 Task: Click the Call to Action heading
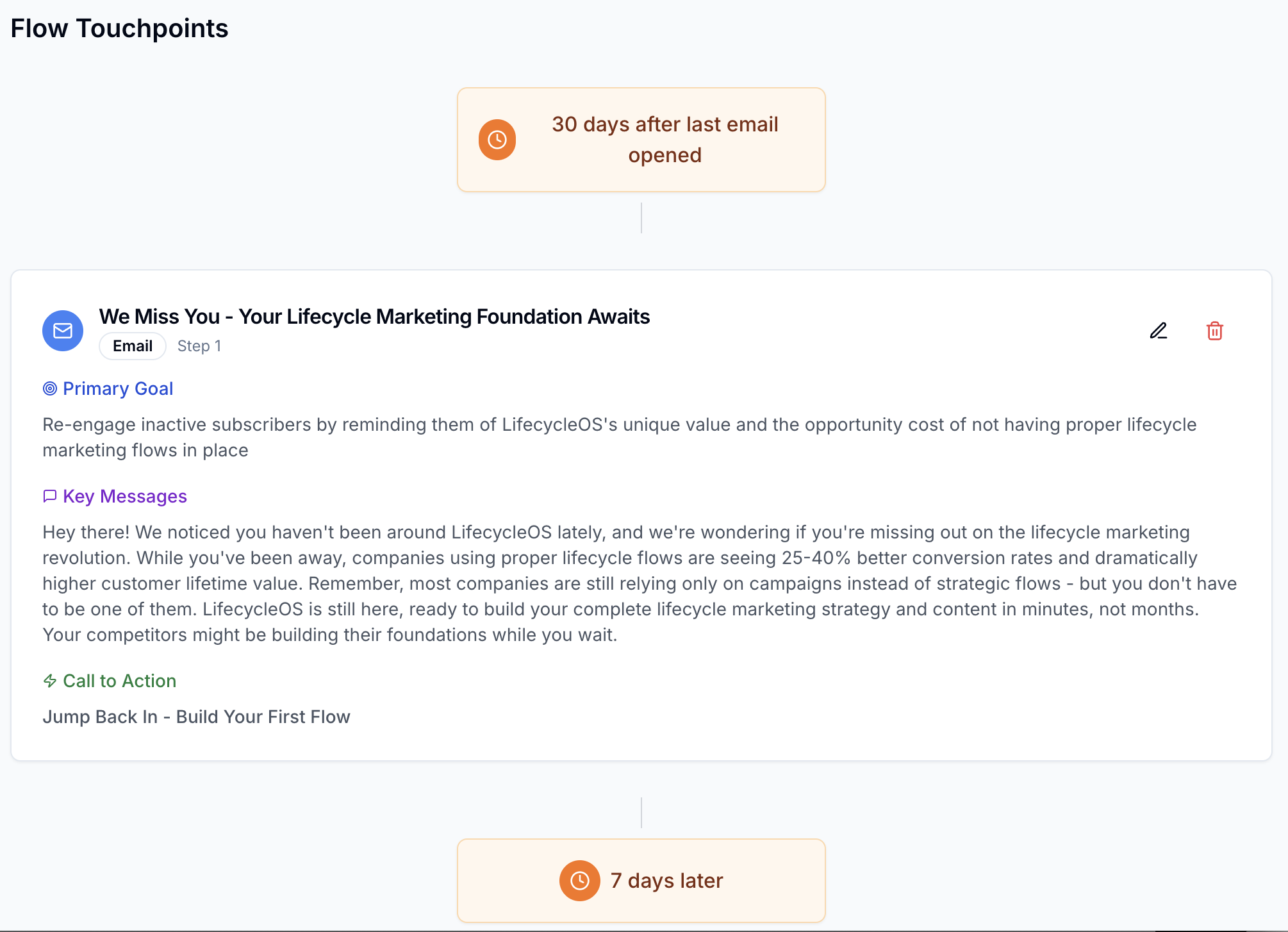tap(119, 681)
